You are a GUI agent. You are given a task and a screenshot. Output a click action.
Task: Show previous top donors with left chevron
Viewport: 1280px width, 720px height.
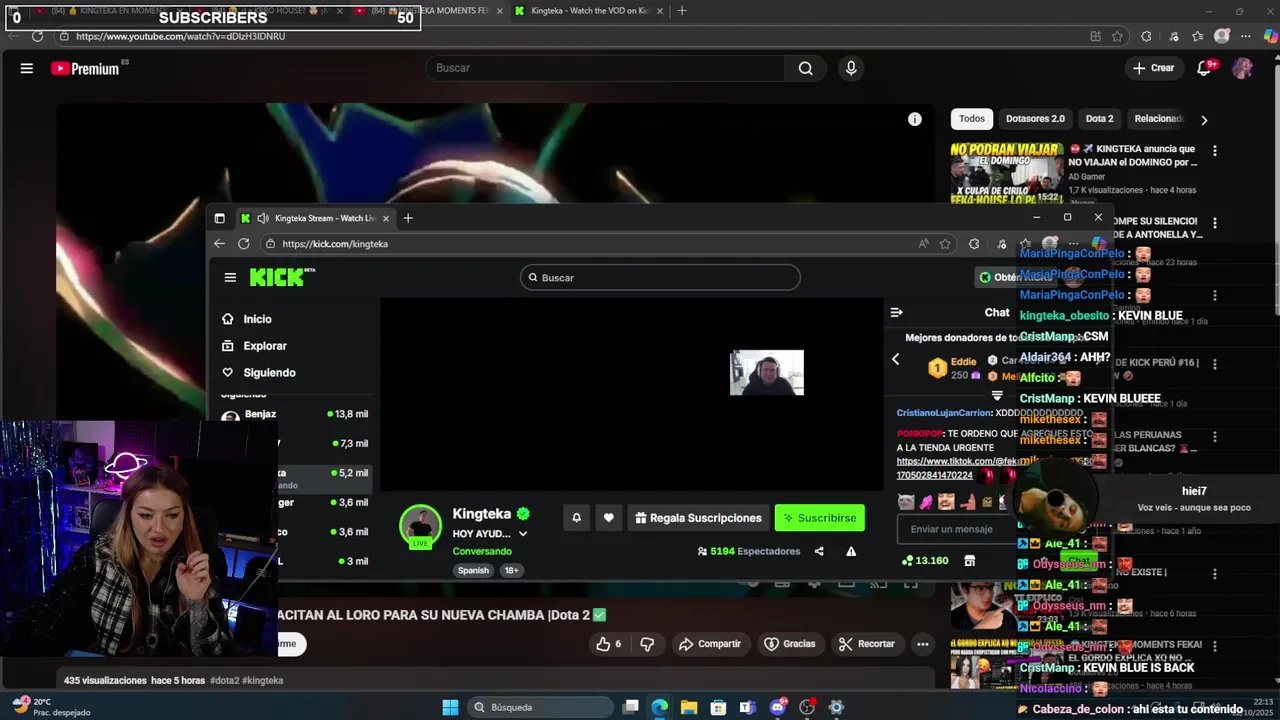895,359
